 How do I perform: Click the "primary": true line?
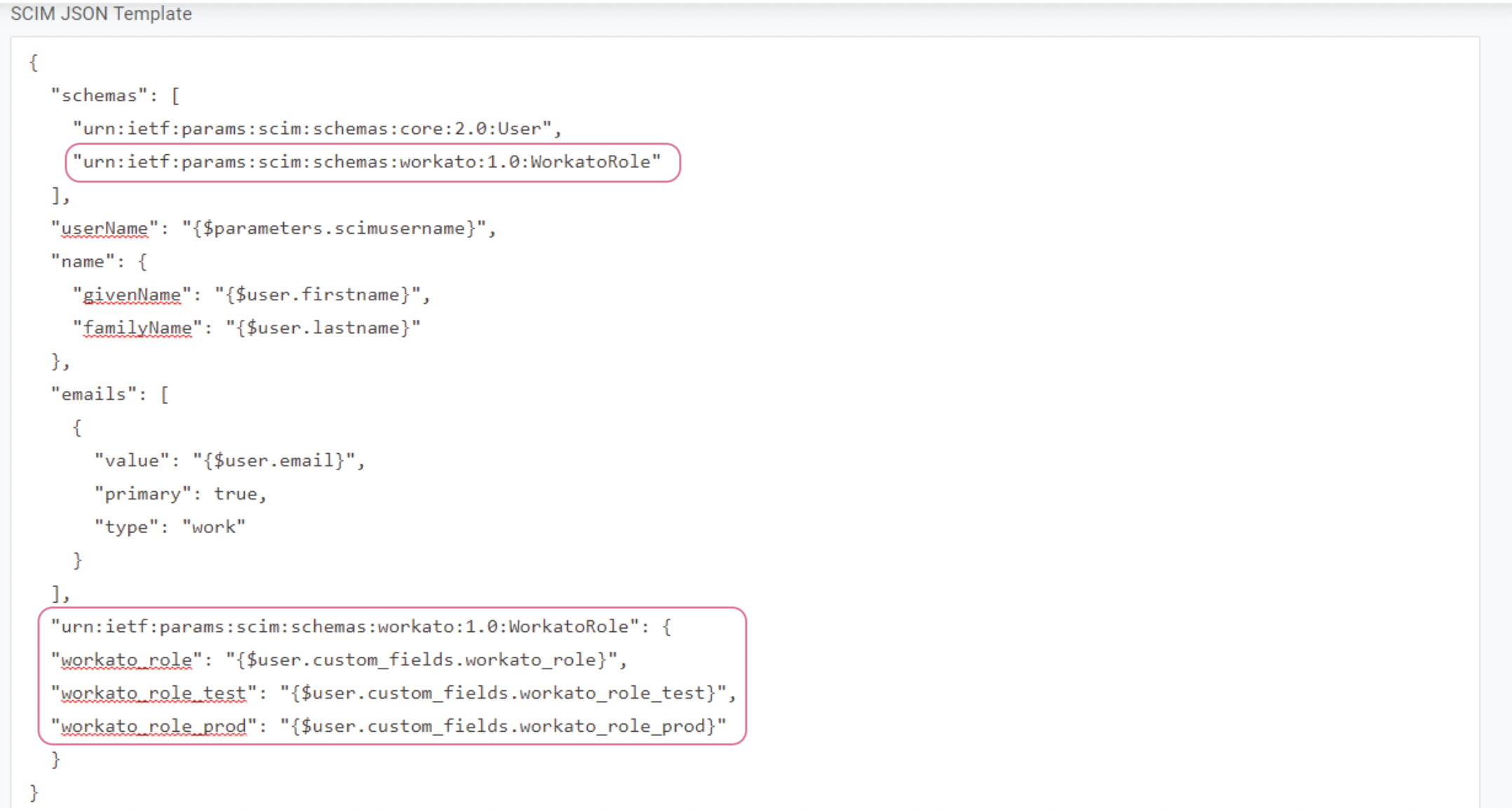181,494
